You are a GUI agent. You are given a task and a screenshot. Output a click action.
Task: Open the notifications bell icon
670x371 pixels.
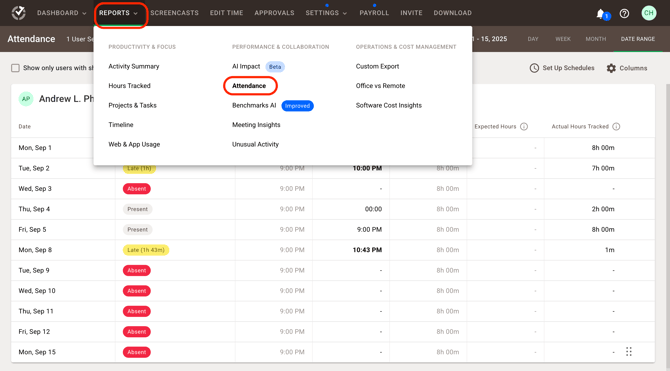pos(601,13)
